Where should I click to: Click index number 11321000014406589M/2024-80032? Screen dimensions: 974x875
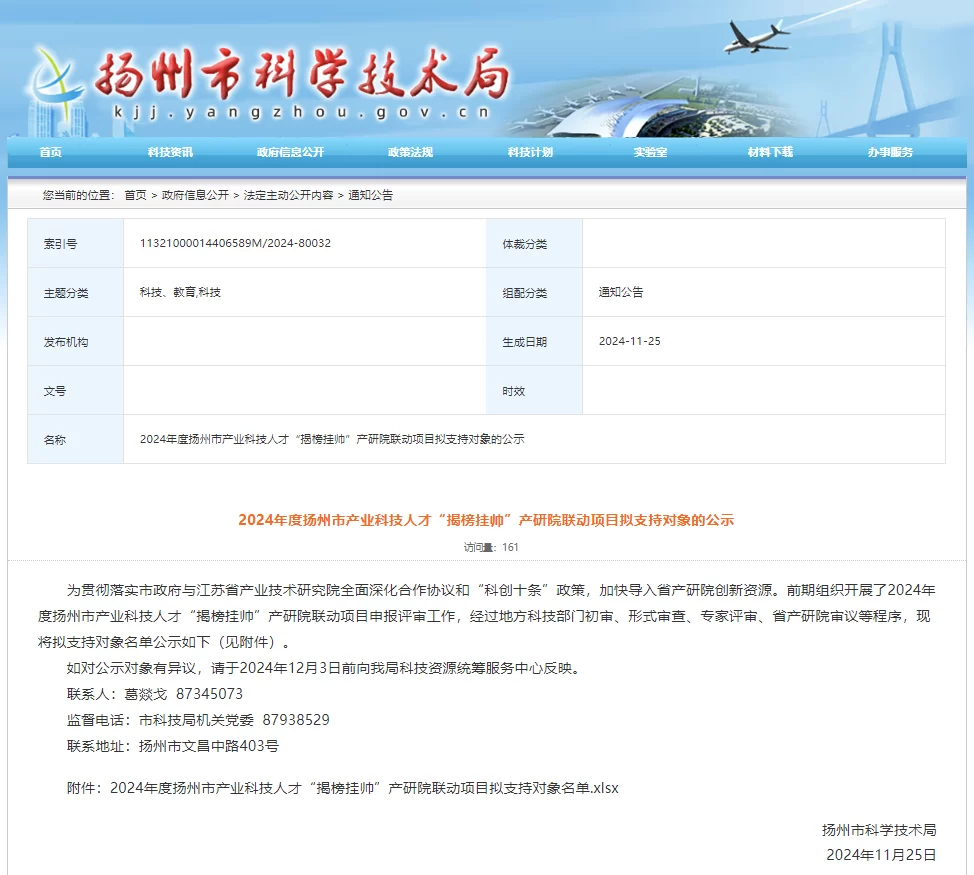[235, 243]
